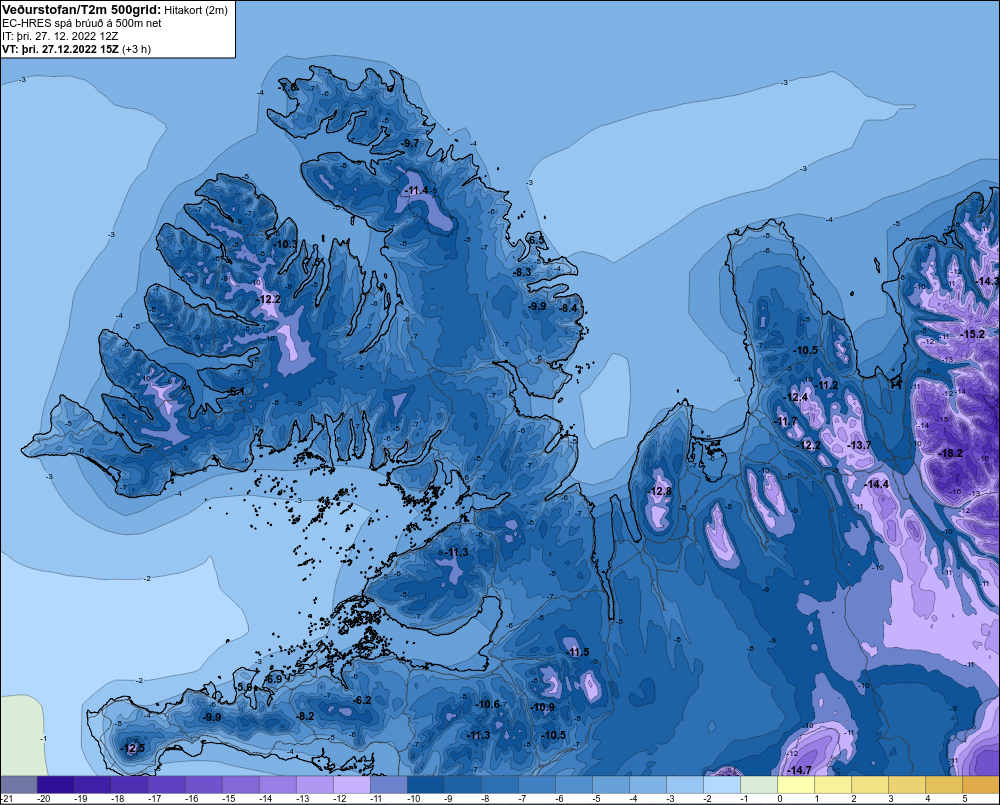This screenshot has width=1000, height=805.
Task: Click the 0 scale label in the legend
Action: point(779,799)
